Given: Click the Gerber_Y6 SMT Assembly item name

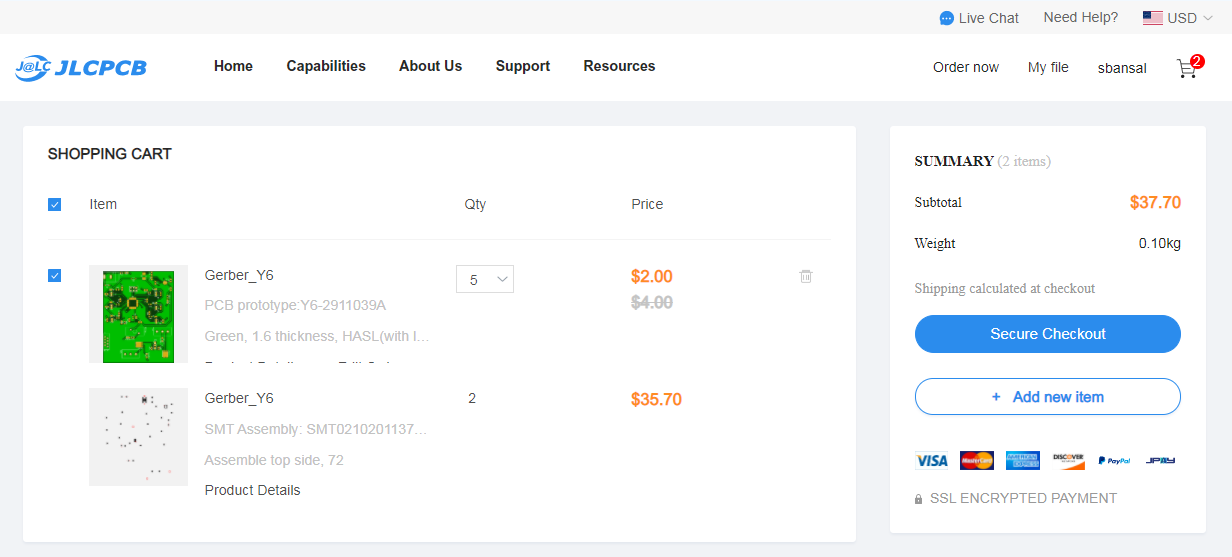Looking at the screenshot, I should [x=239, y=398].
